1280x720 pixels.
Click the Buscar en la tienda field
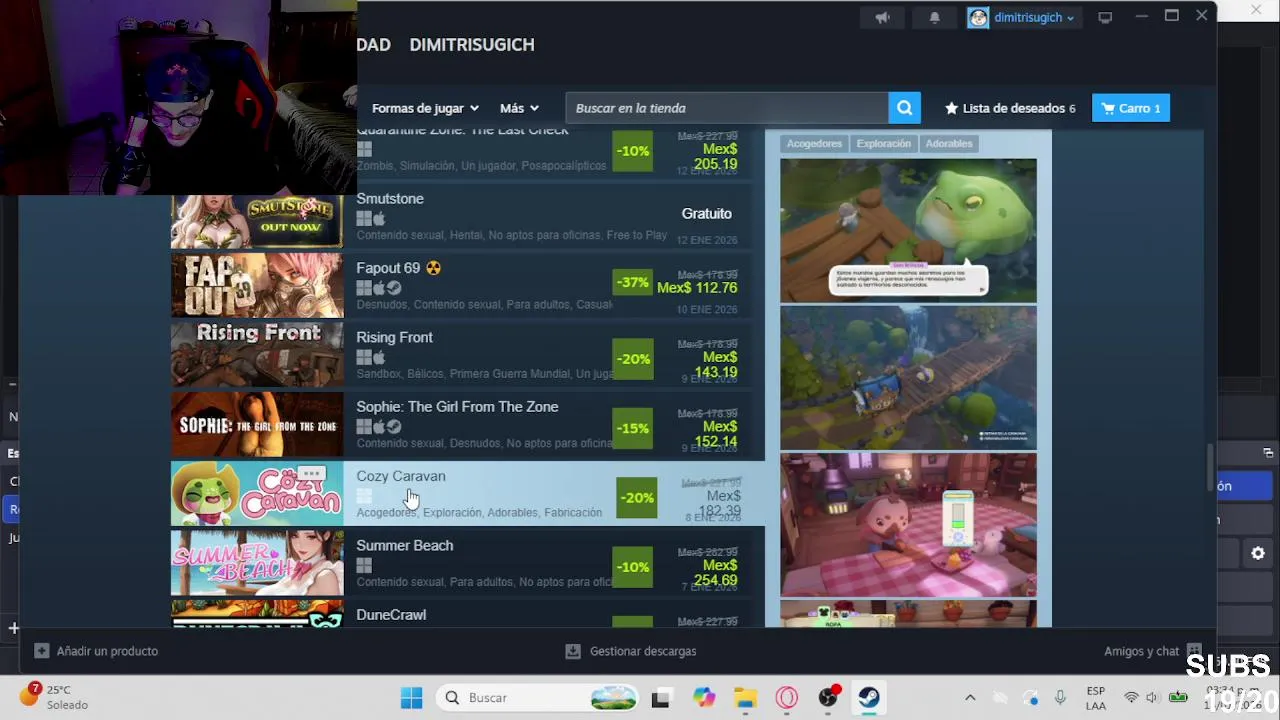pyautogui.click(x=726, y=108)
